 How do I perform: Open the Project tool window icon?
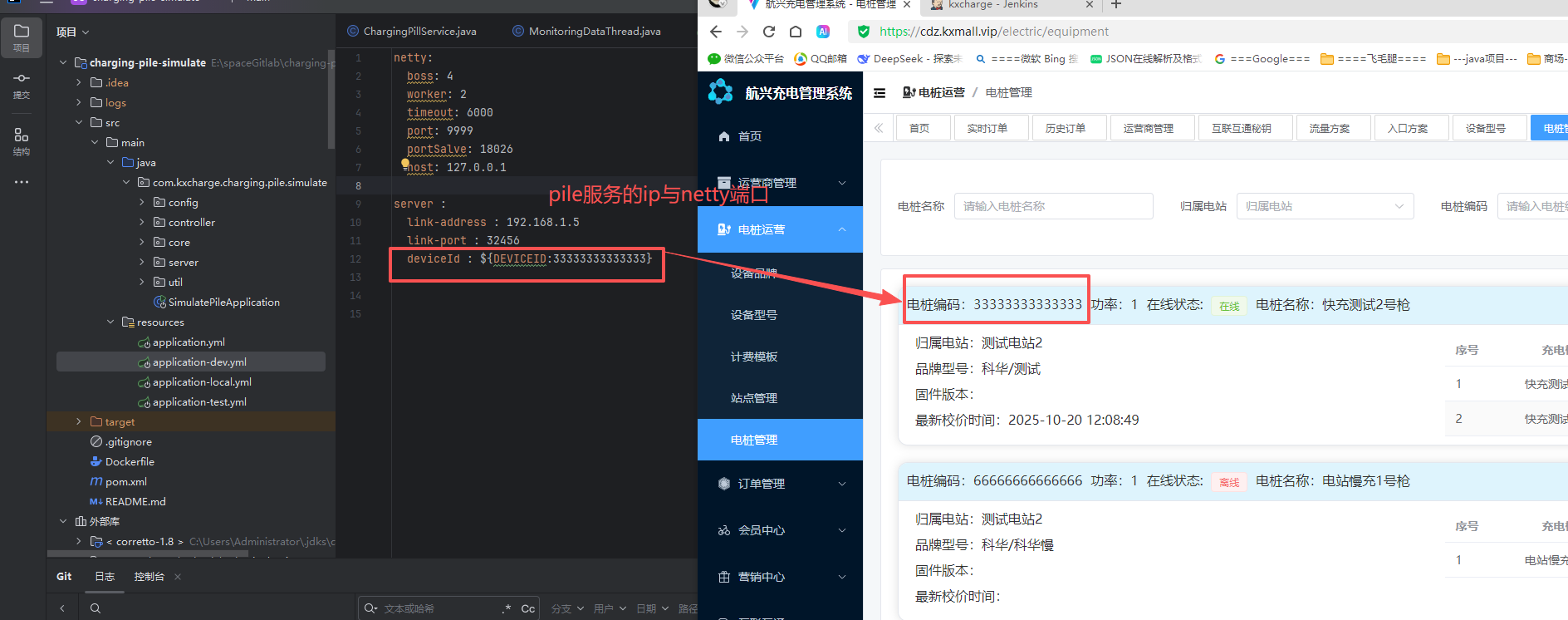click(x=22, y=37)
